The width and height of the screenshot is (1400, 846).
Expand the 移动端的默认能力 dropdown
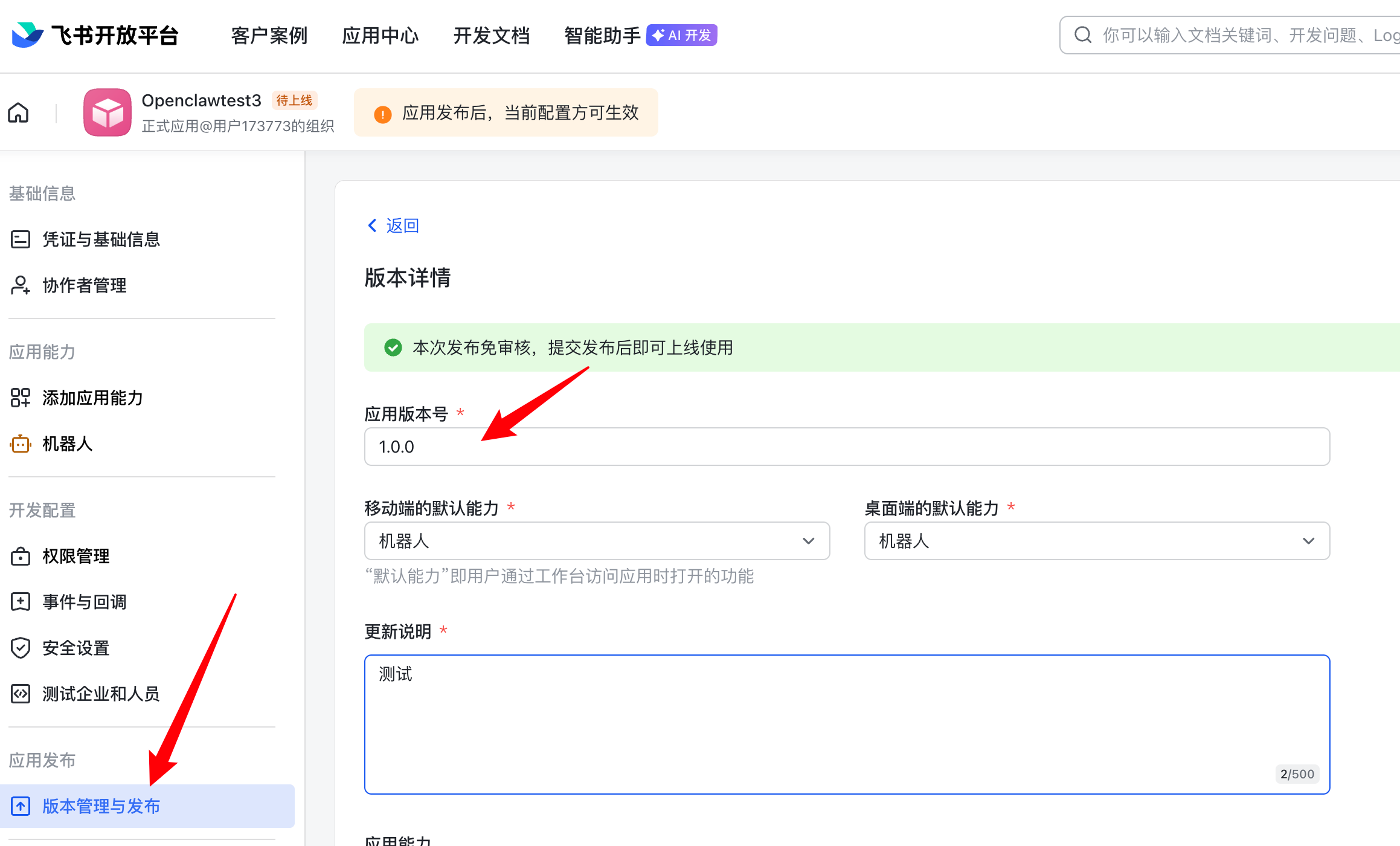(597, 541)
